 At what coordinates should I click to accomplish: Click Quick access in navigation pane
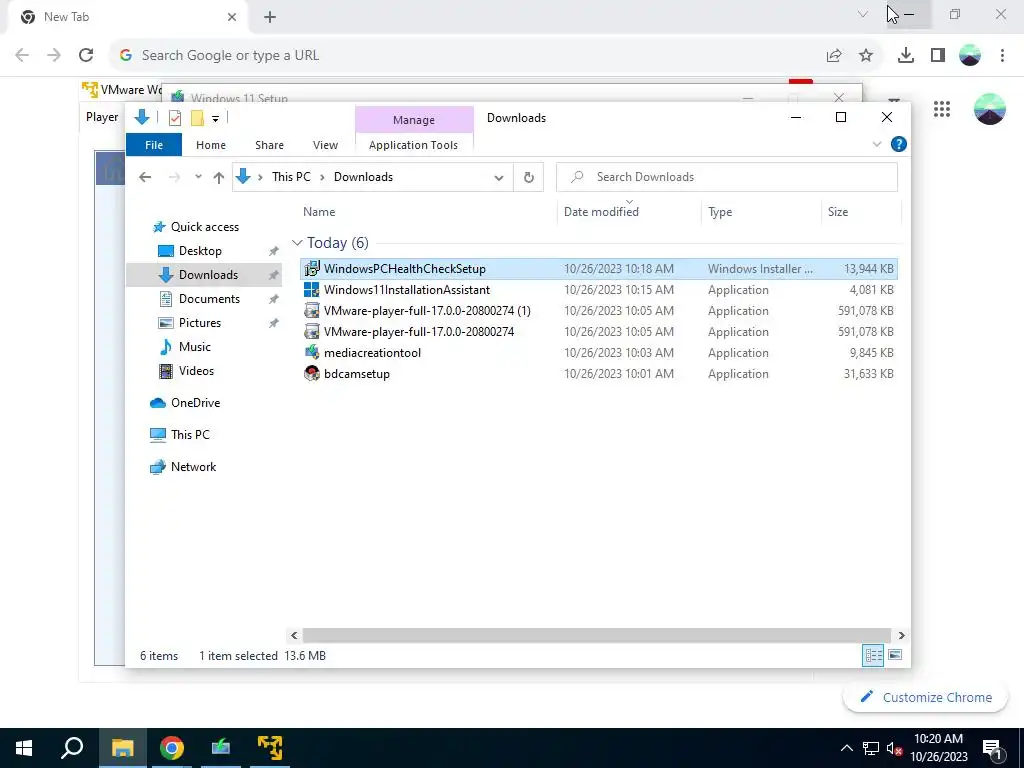204,227
